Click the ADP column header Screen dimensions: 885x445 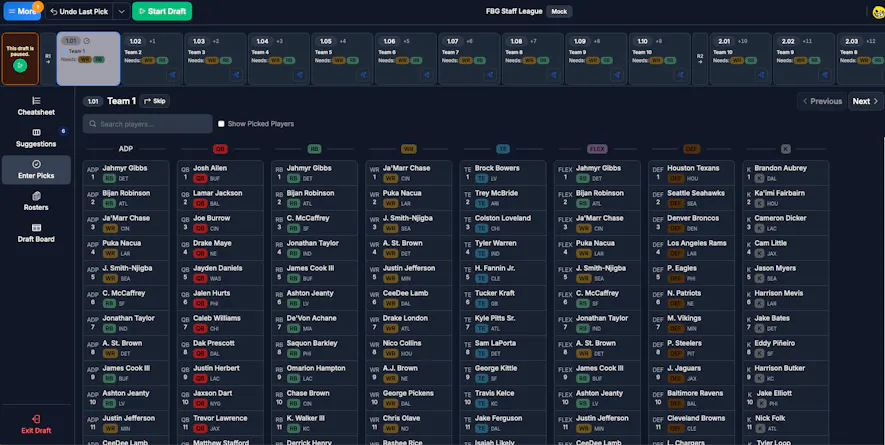pos(126,149)
